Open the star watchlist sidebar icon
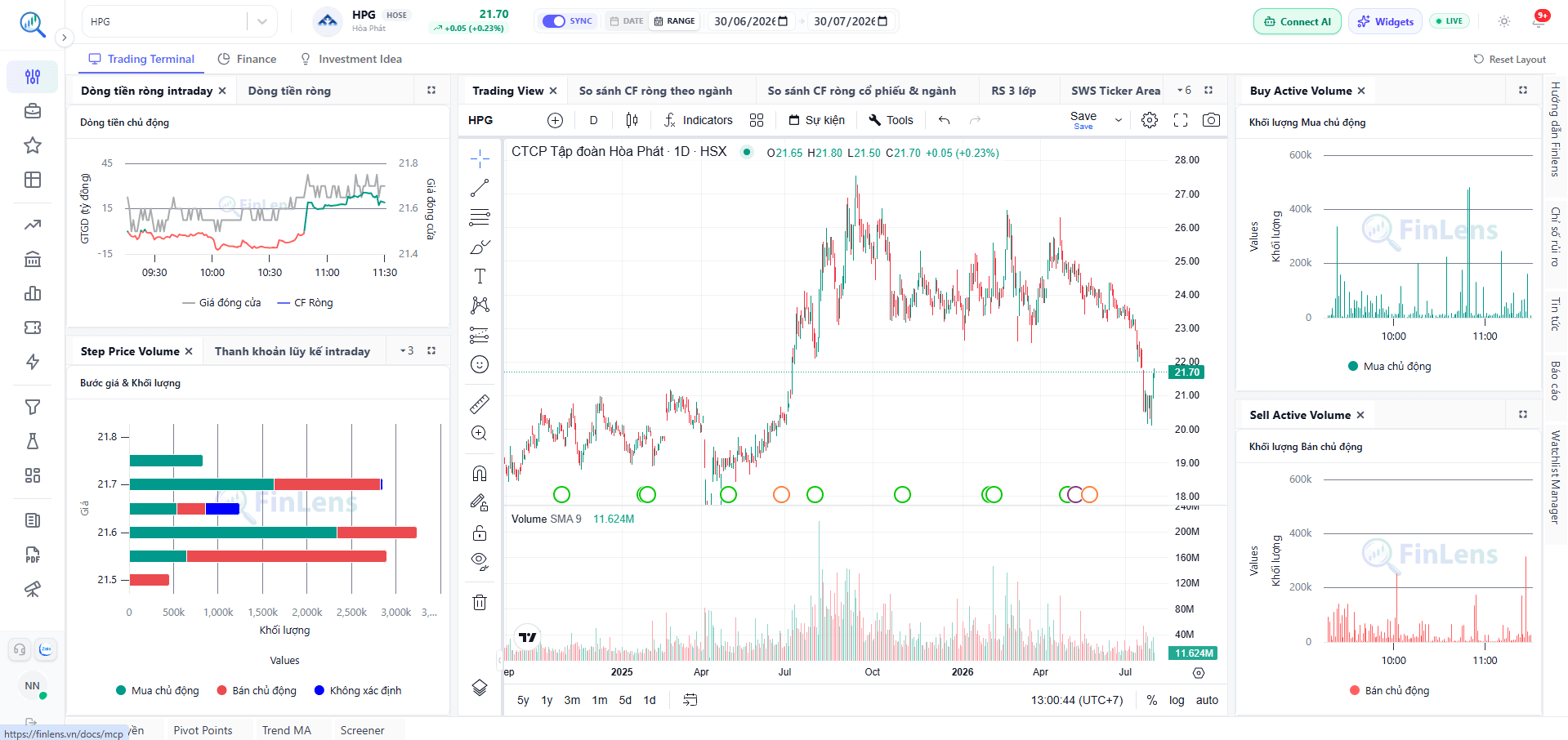Viewport: 1568px width, 740px height. (33, 145)
